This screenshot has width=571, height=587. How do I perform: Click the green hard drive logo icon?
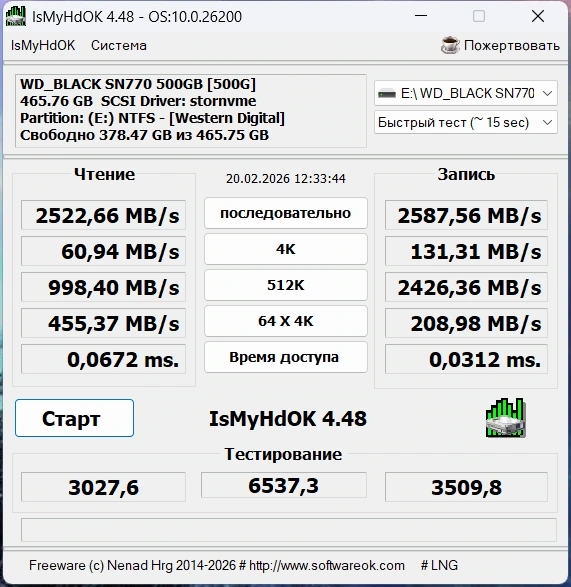(505, 418)
